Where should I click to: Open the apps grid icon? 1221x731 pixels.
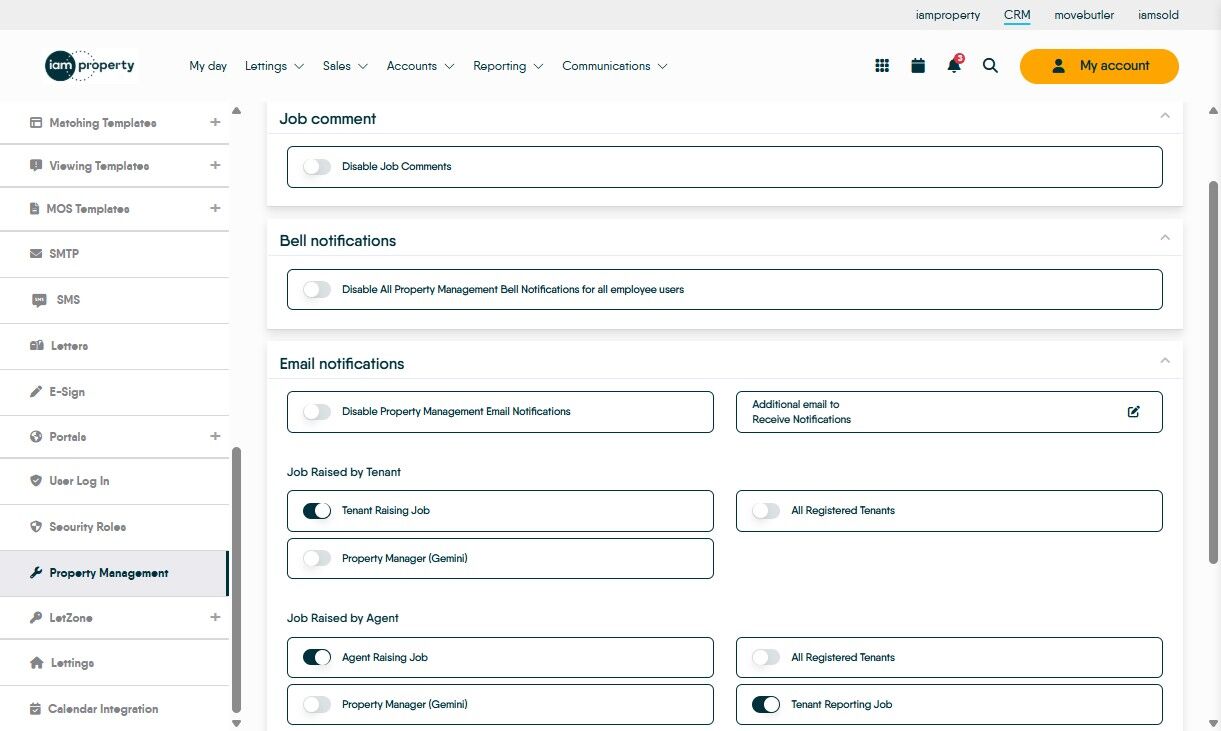[882, 66]
